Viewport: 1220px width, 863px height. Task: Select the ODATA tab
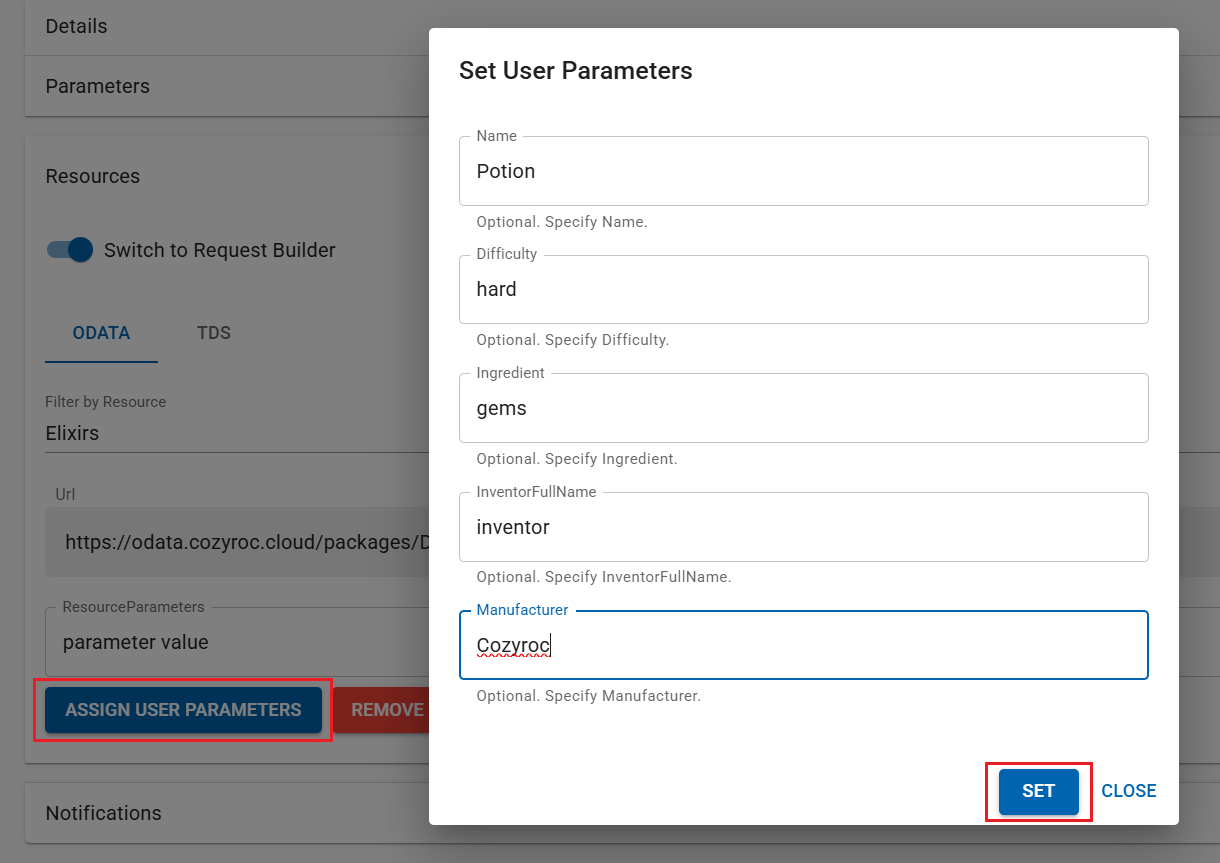101,333
